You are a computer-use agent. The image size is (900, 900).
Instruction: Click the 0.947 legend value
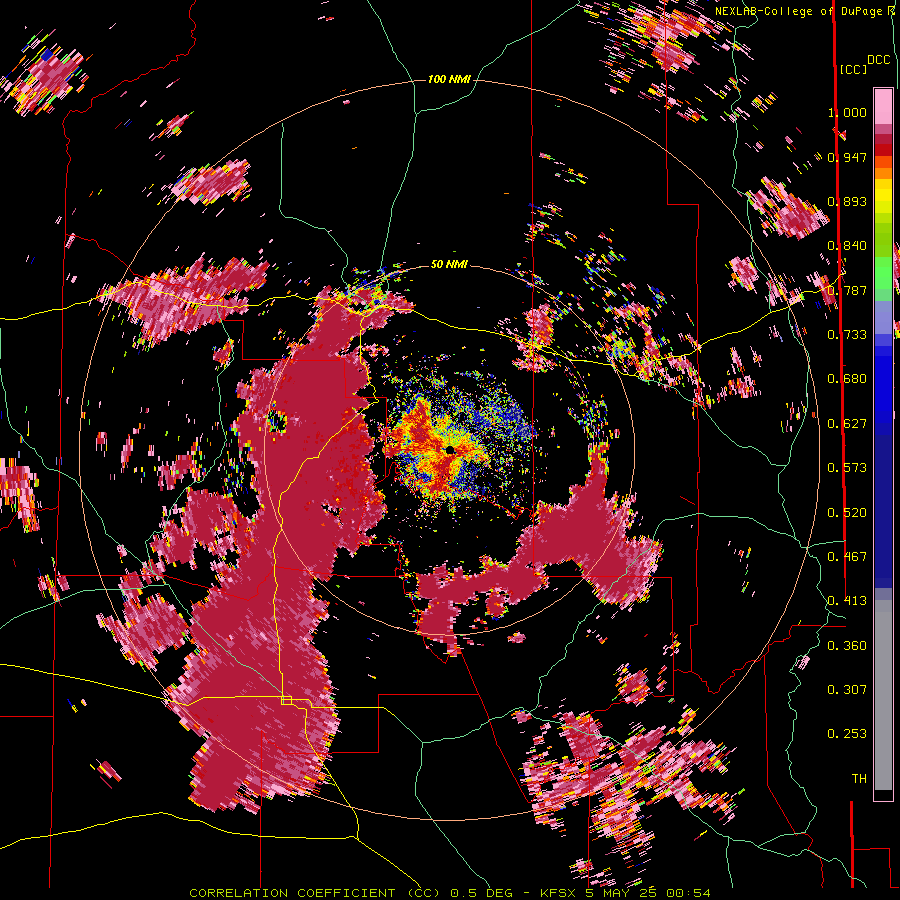[847, 157]
